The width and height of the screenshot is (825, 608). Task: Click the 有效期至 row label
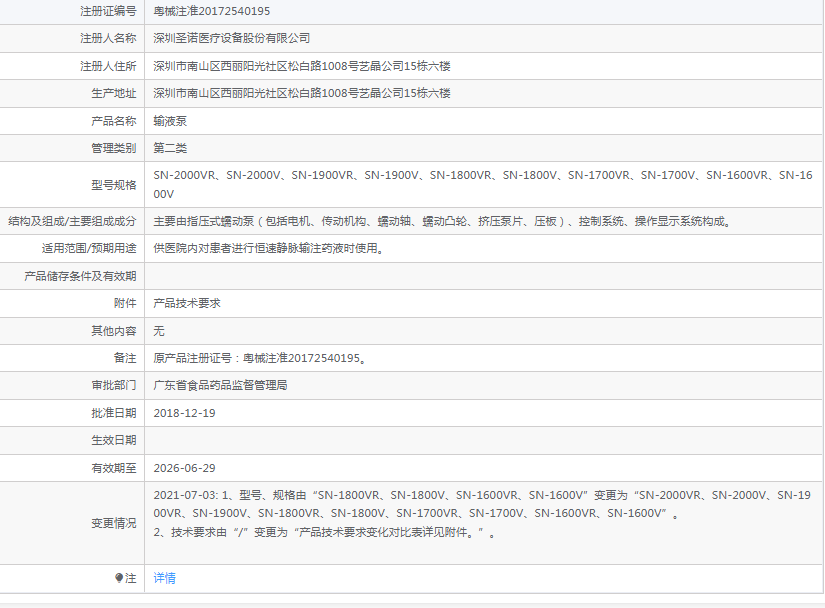point(114,468)
